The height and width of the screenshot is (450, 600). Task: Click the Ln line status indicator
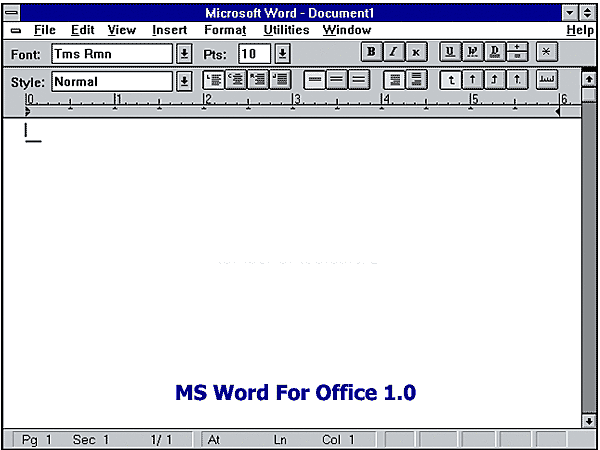[x=280, y=440]
